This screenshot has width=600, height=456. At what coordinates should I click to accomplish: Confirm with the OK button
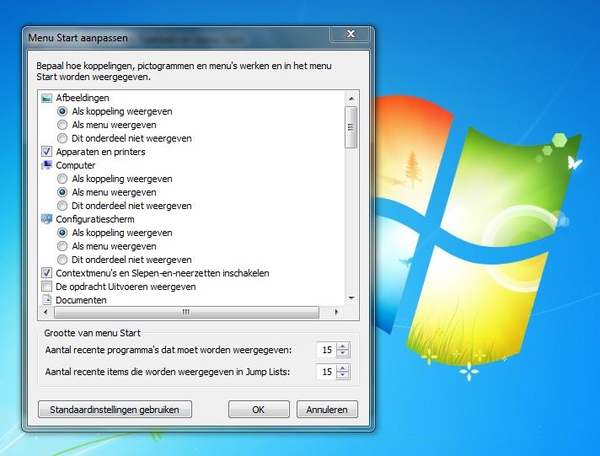(259, 409)
